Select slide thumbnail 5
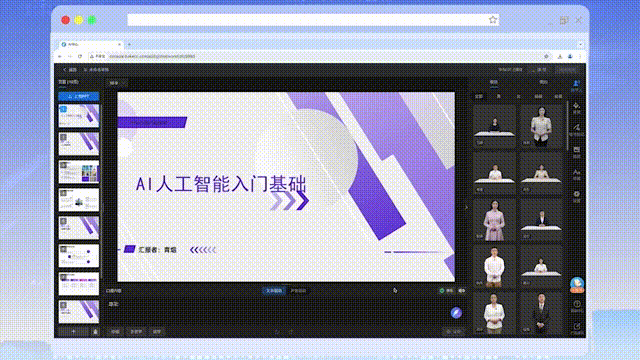640x360 pixels. pyautogui.click(x=79, y=228)
